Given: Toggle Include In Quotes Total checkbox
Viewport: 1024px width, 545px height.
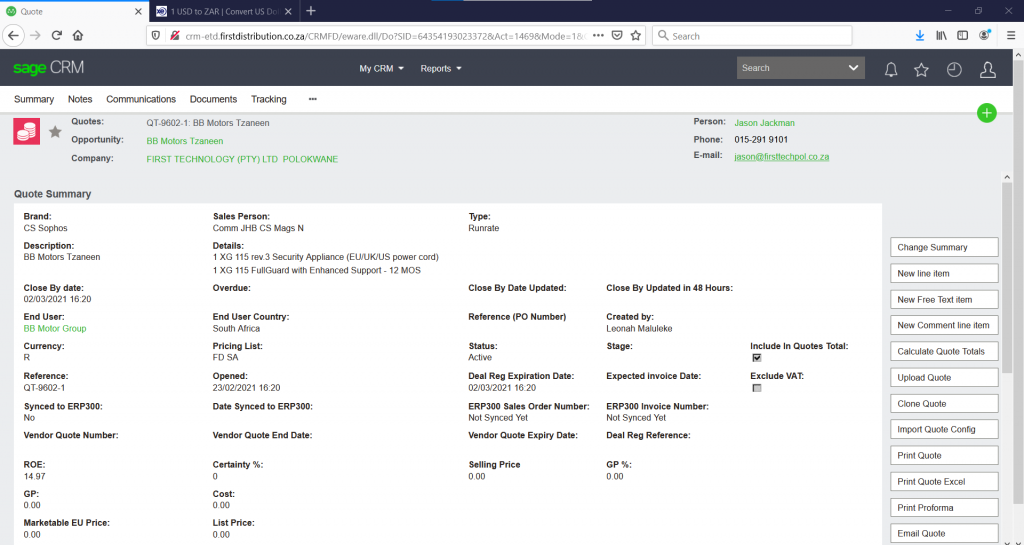Looking at the screenshot, I should pos(757,357).
